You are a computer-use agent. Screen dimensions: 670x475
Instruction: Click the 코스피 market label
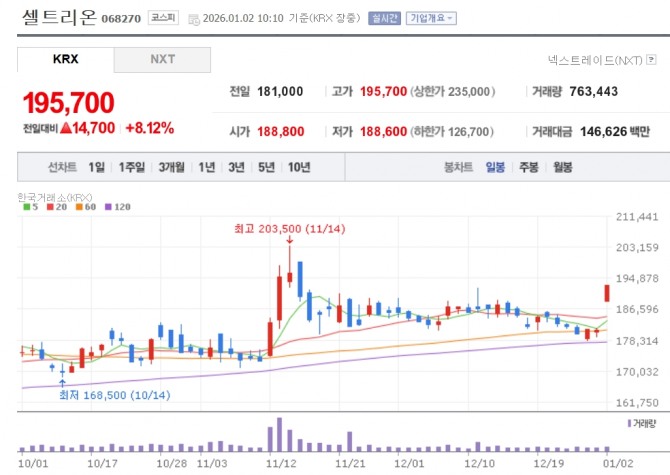163,18
